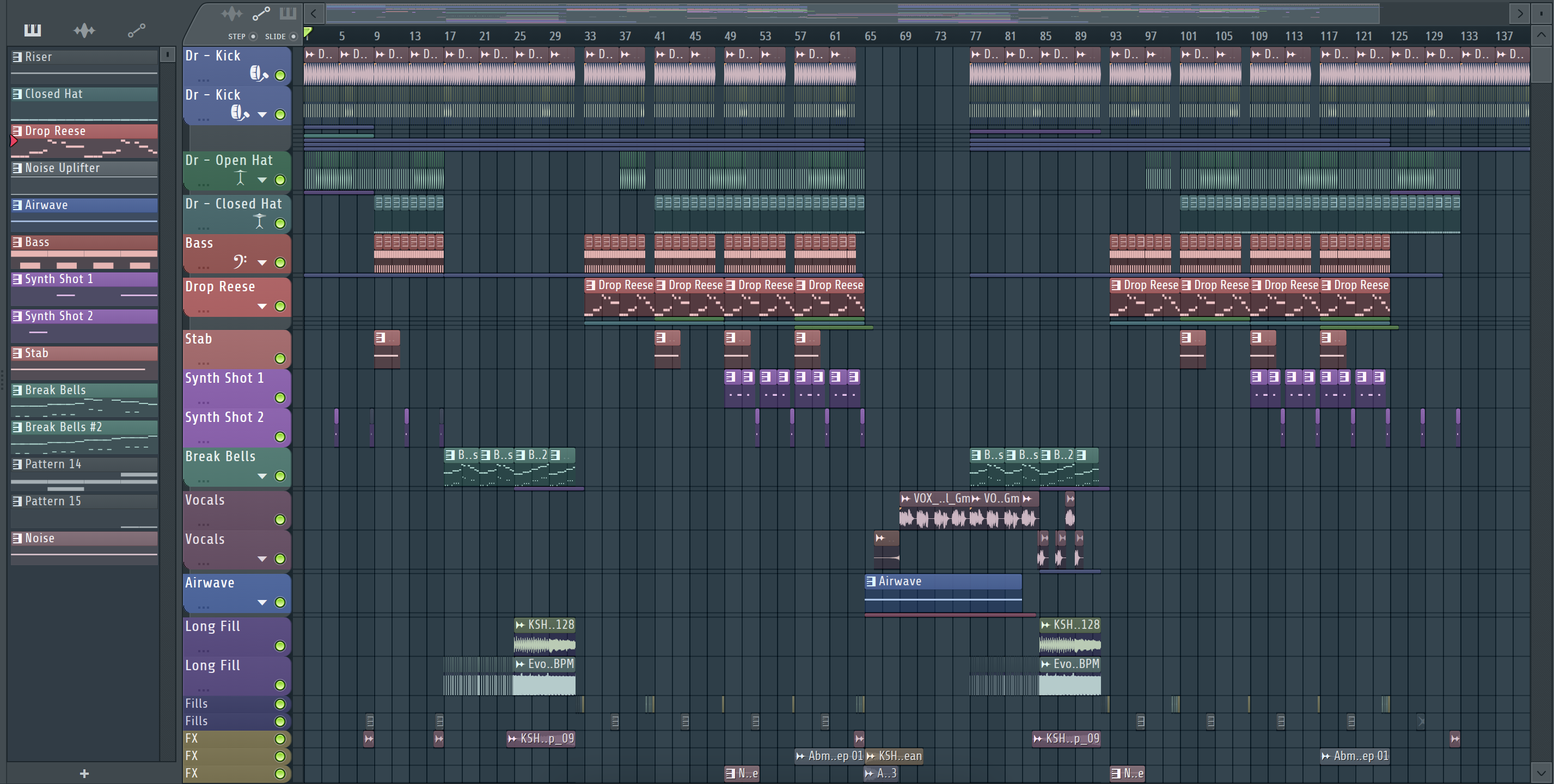The width and height of the screenshot is (1554, 784).
Task: Show patterns in the picker panel
Action: (32, 29)
